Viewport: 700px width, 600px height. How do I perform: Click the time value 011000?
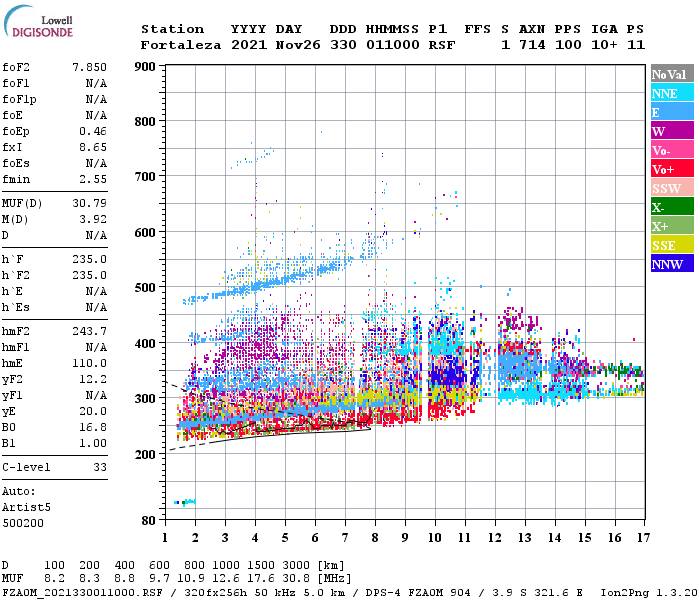(x=393, y=45)
